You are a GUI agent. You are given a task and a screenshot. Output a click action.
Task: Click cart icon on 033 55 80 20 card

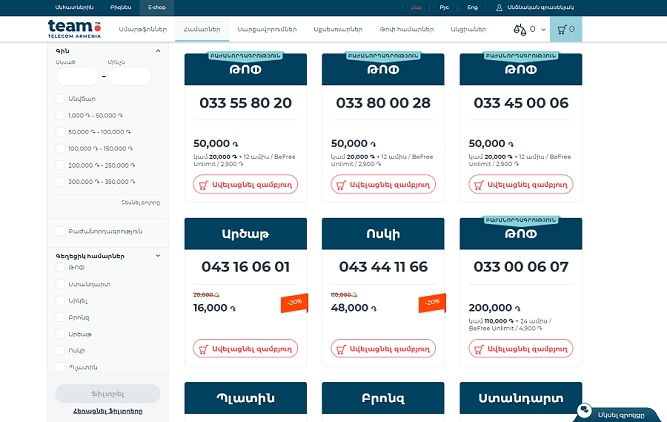(204, 184)
